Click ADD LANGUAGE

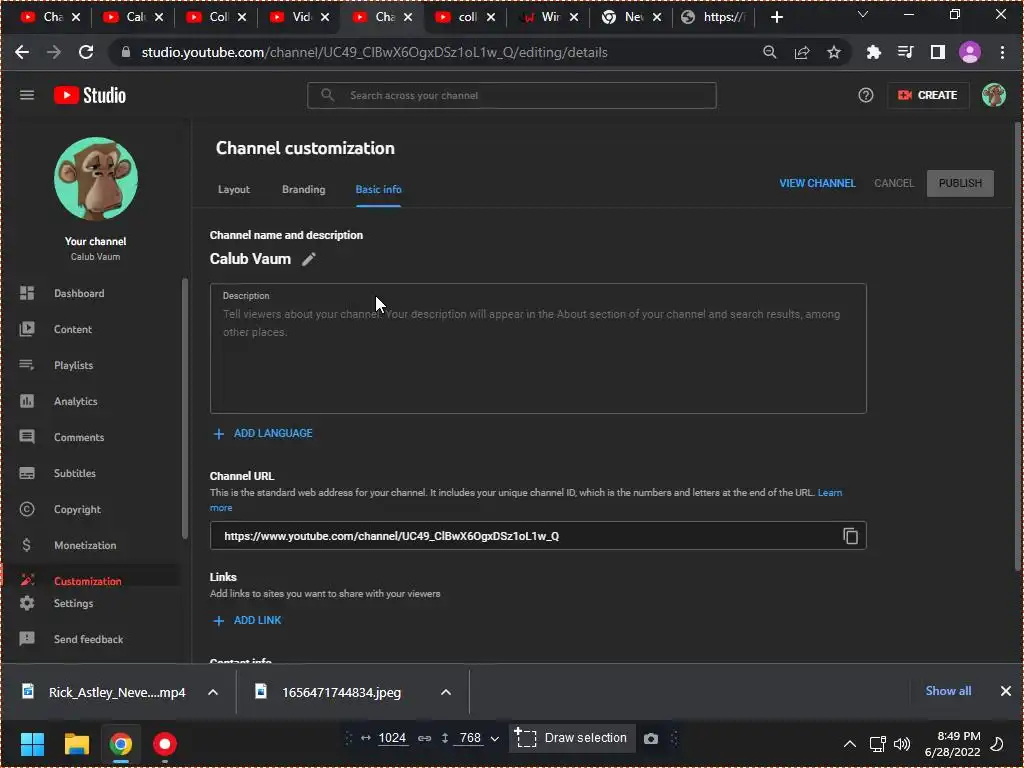tap(263, 434)
